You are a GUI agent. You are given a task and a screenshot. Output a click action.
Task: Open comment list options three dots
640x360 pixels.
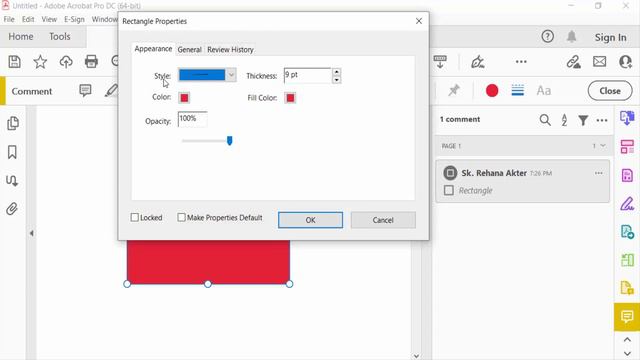point(602,120)
